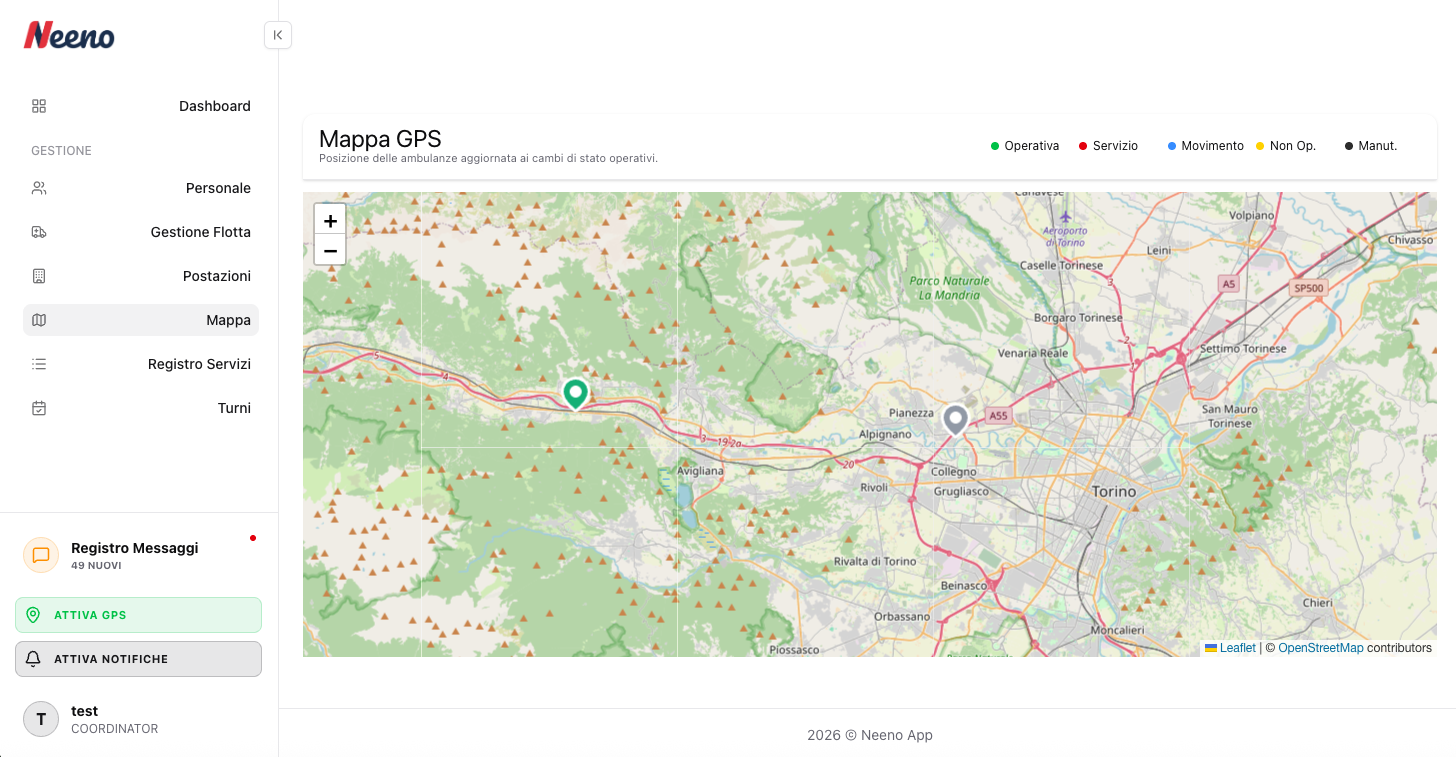Click the Moncalieri label on map

1117,631
